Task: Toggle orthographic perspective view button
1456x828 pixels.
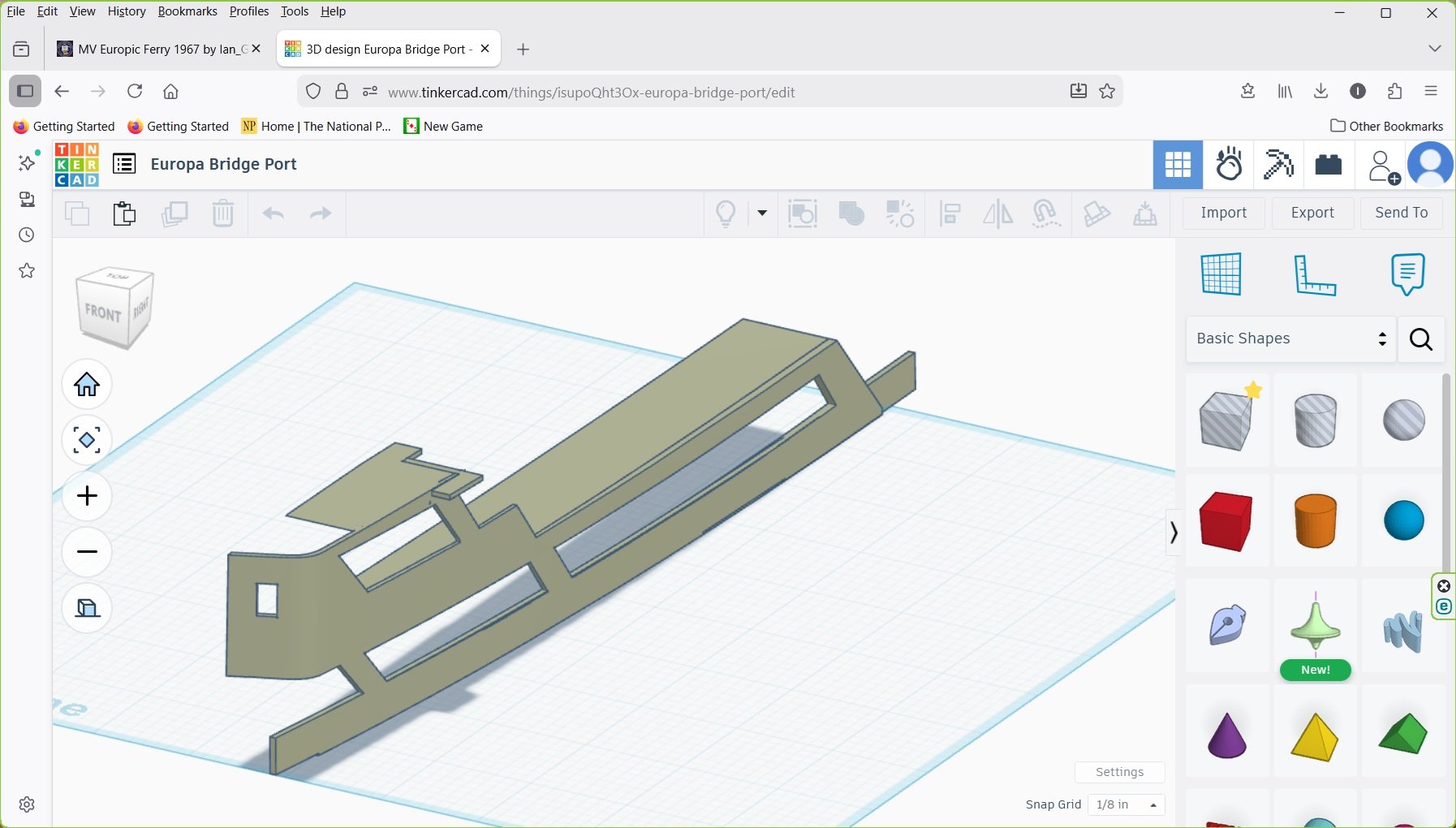Action: [87, 608]
